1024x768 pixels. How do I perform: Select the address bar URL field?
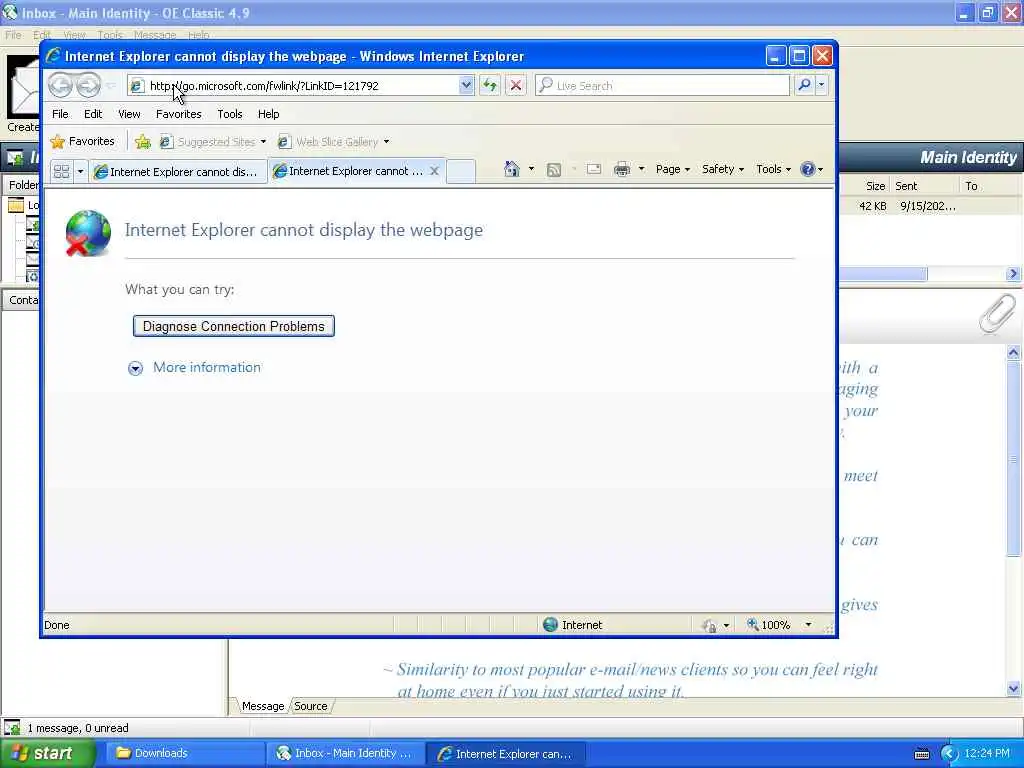(x=300, y=86)
